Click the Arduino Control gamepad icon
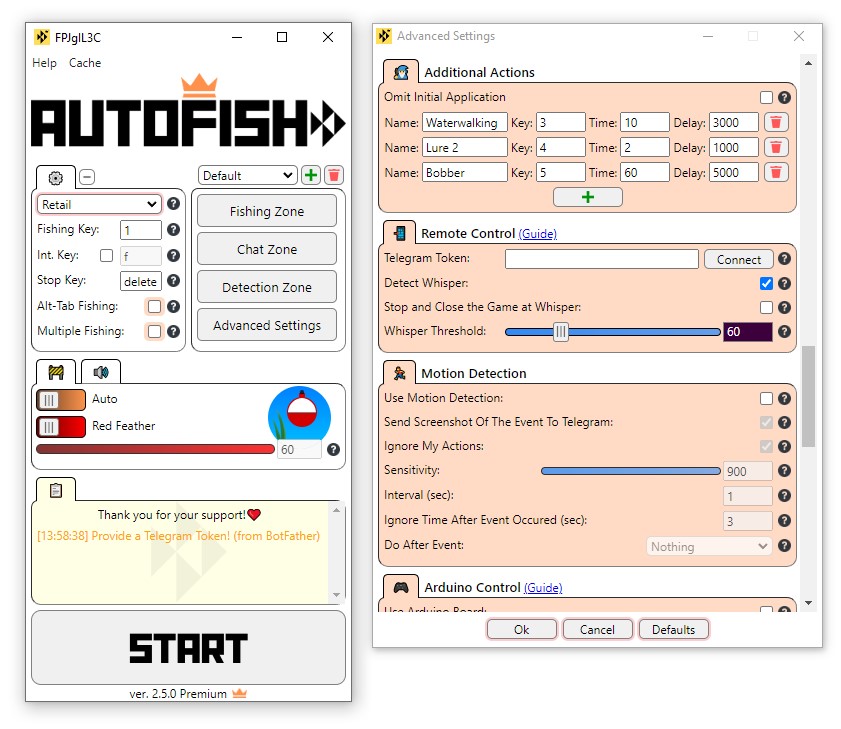The height and width of the screenshot is (729, 841). (401, 587)
